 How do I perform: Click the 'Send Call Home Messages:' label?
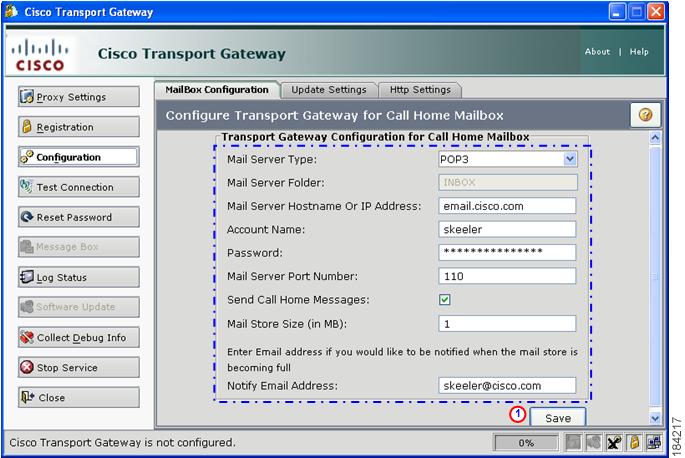pyautogui.click(x=298, y=300)
